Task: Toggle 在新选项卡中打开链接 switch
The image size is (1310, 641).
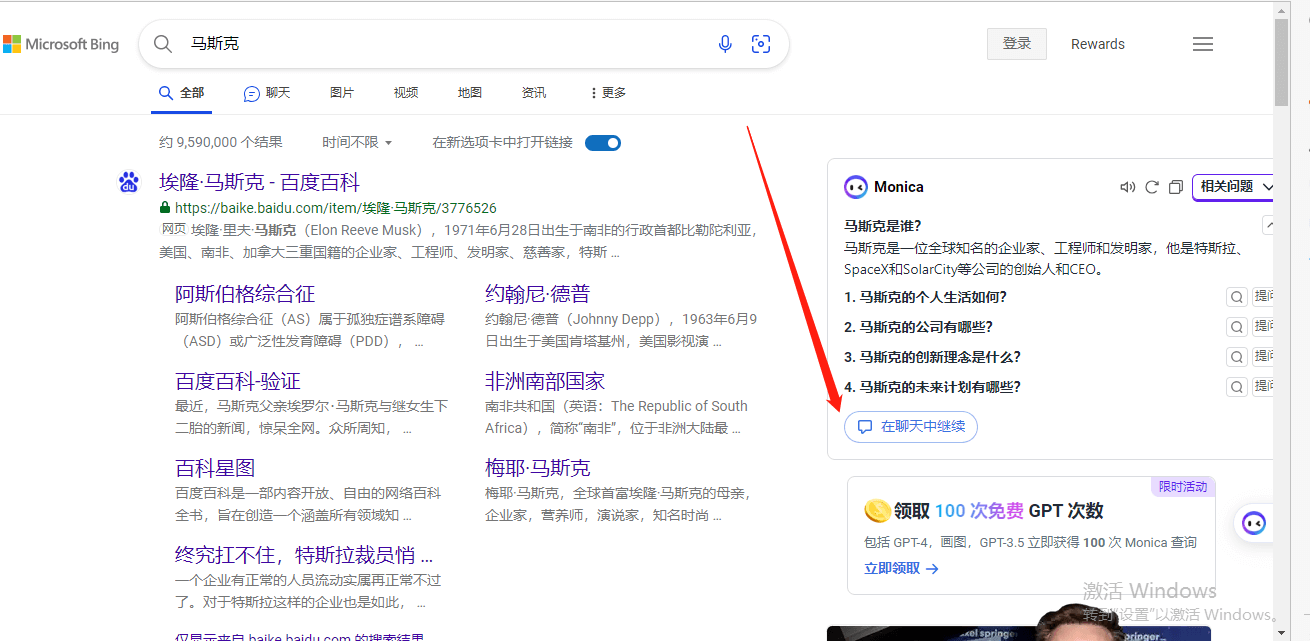Action: pyautogui.click(x=603, y=143)
